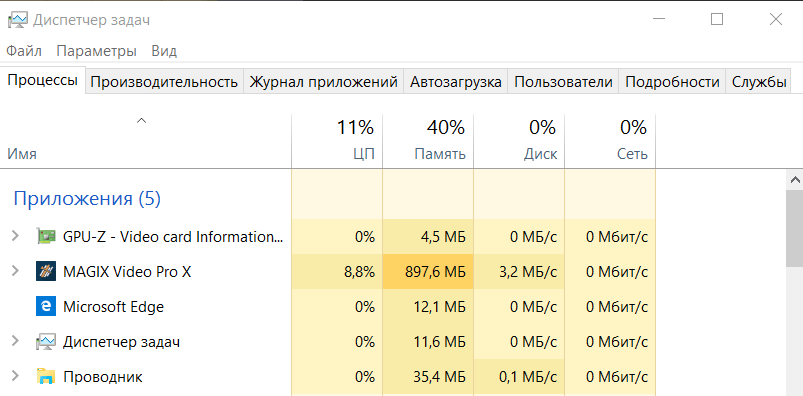Viewport: 803px width, 396px height.
Task: Expand the MAGIX Video Pro X entry
Action: (15, 271)
